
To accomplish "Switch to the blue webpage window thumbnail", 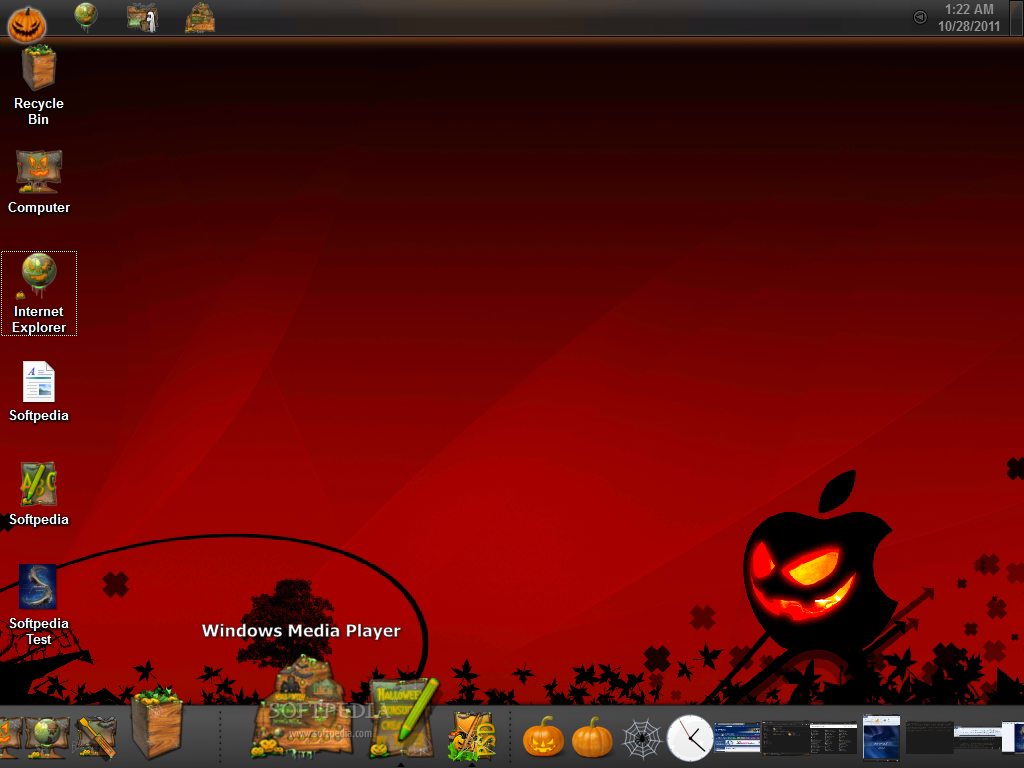I will click(737, 738).
